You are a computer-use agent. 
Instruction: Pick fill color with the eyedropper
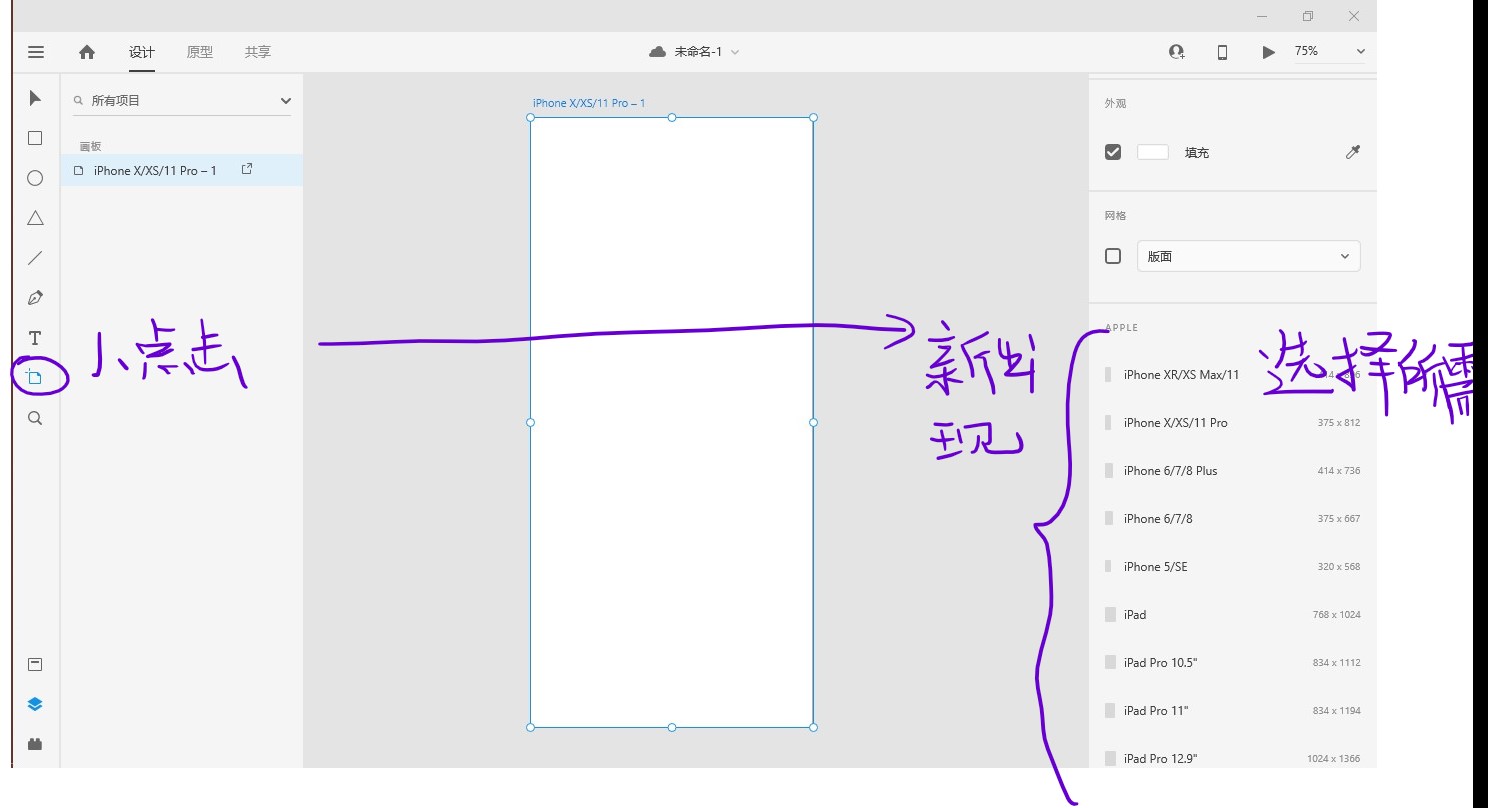click(1352, 152)
